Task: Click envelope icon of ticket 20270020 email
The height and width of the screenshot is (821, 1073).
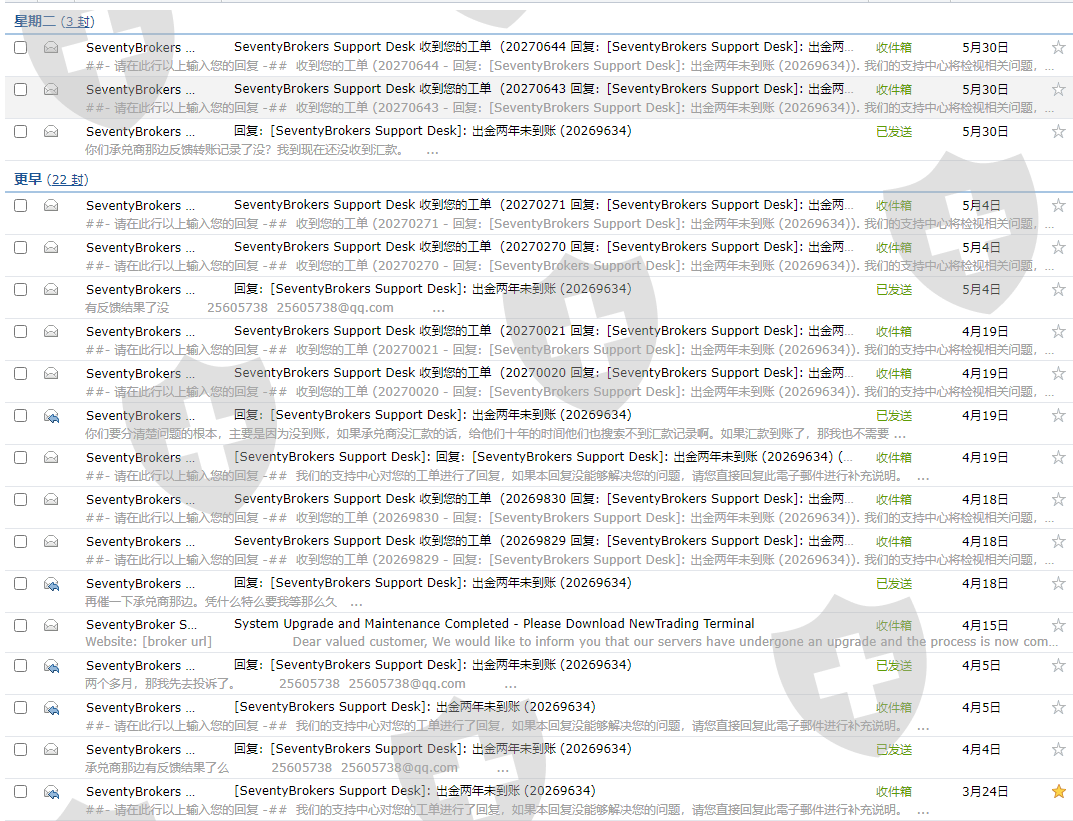Action: pyautogui.click(x=51, y=374)
